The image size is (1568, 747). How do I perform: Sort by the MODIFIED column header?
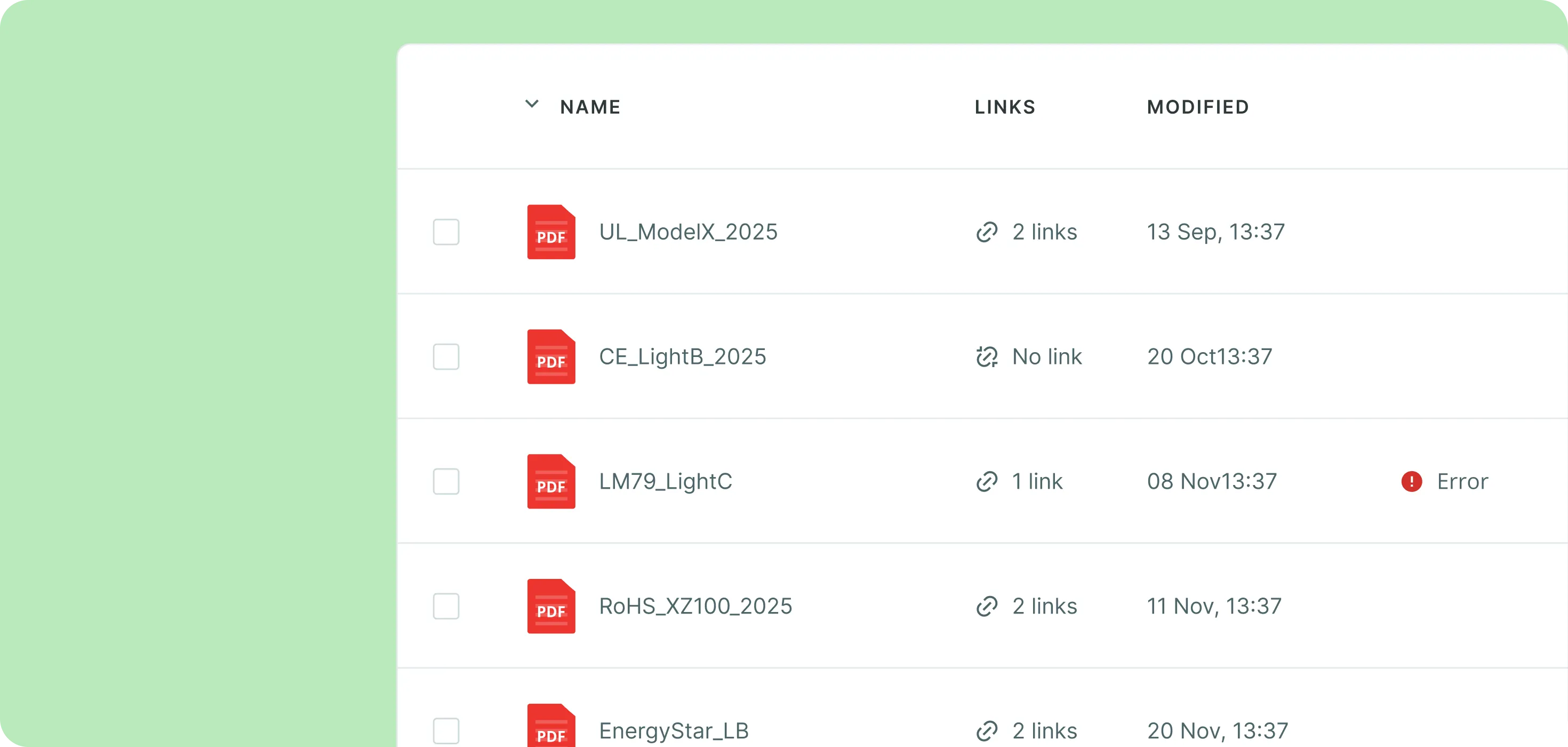click(x=1198, y=107)
